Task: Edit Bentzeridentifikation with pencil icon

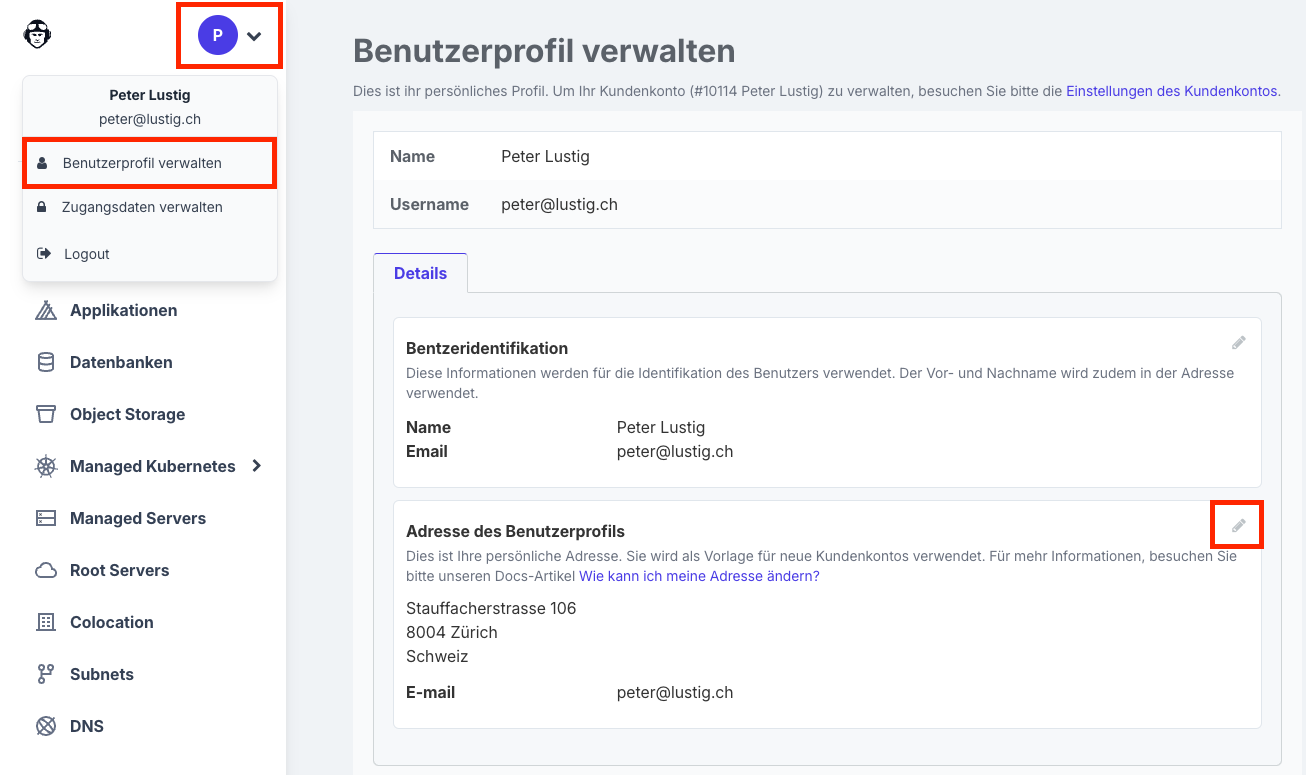Action: 1239,343
